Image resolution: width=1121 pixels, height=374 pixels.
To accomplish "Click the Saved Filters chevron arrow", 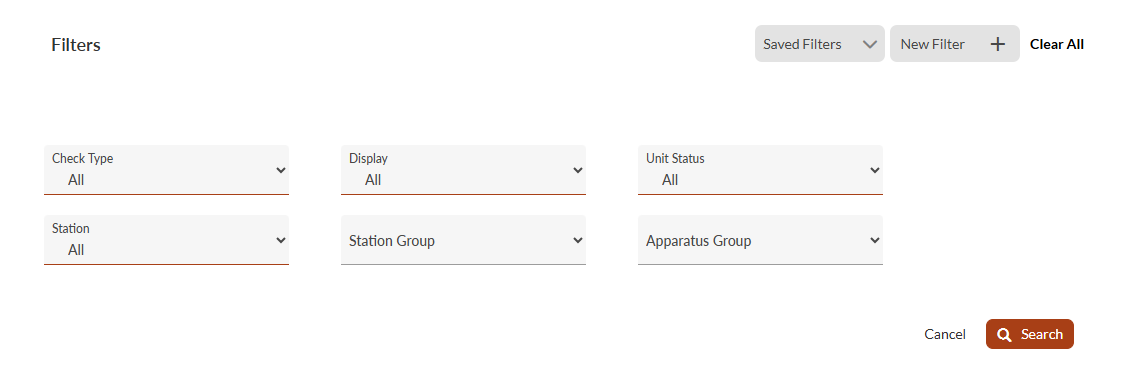I will click(x=869, y=44).
